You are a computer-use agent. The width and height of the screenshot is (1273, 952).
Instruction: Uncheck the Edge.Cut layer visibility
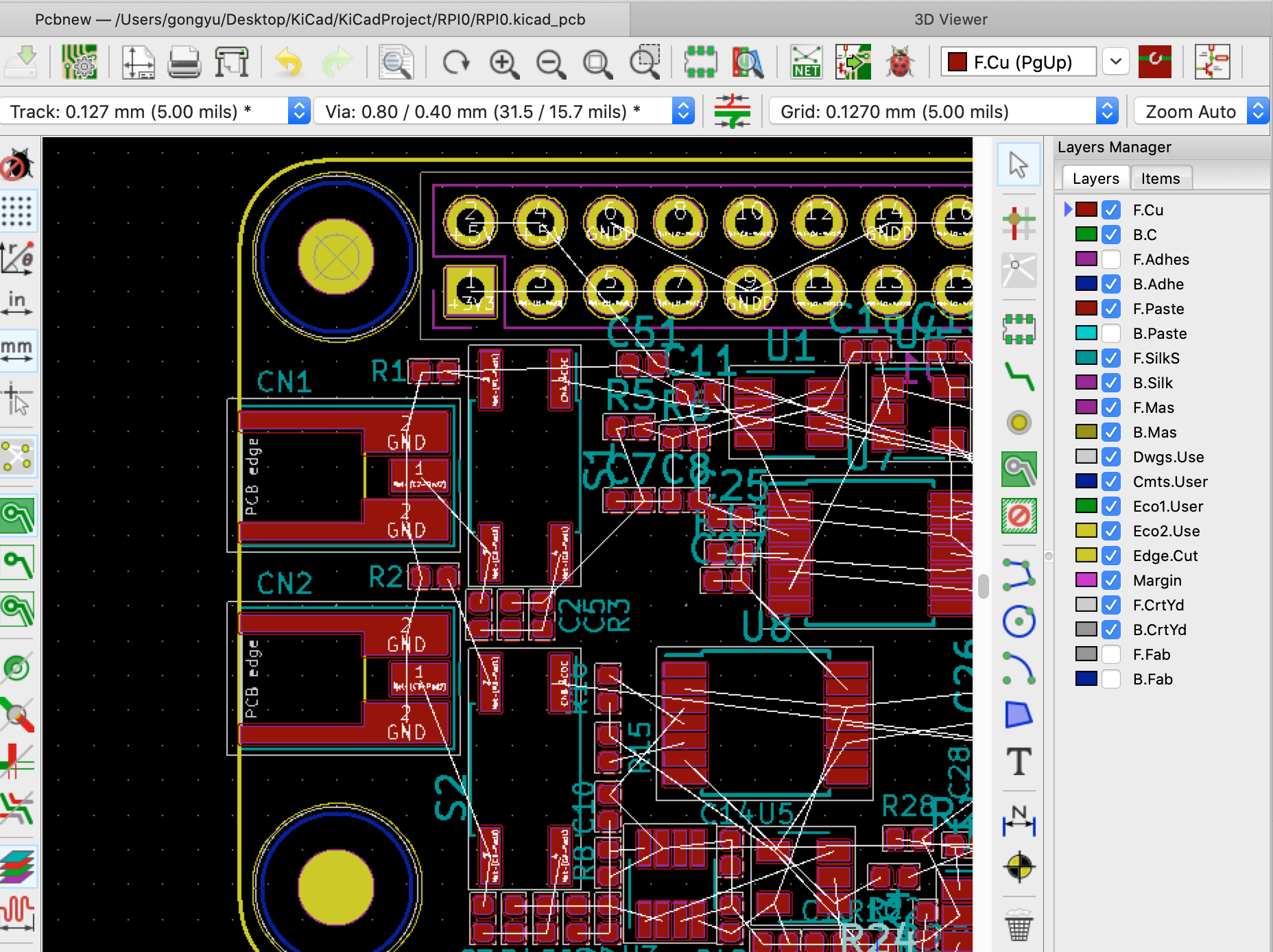[1111, 556]
